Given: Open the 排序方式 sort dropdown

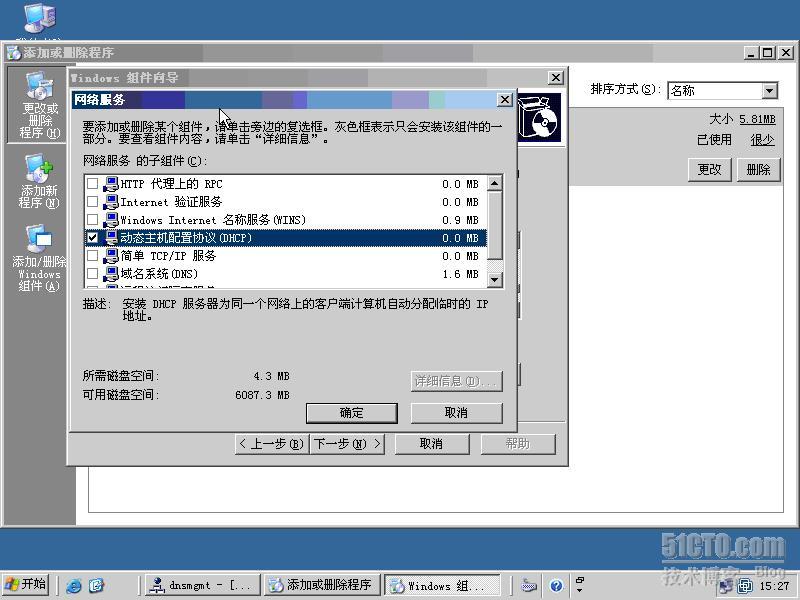Looking at the screenshot, I should coord(769,91).
